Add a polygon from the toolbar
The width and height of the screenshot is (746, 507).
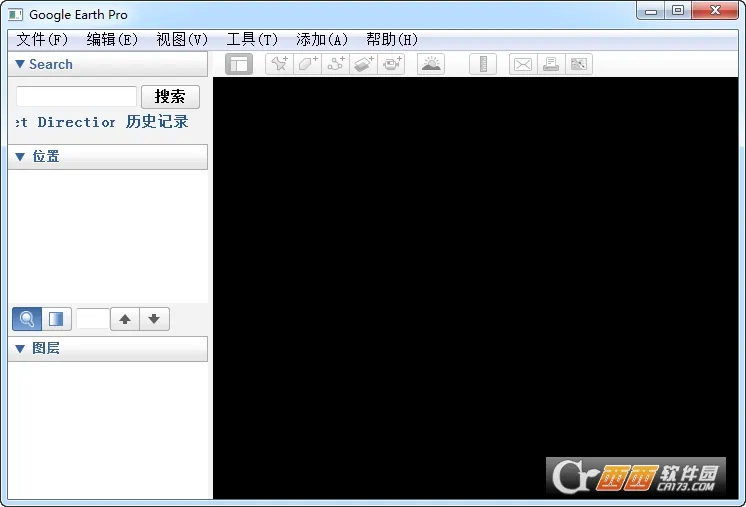point(307,64)
